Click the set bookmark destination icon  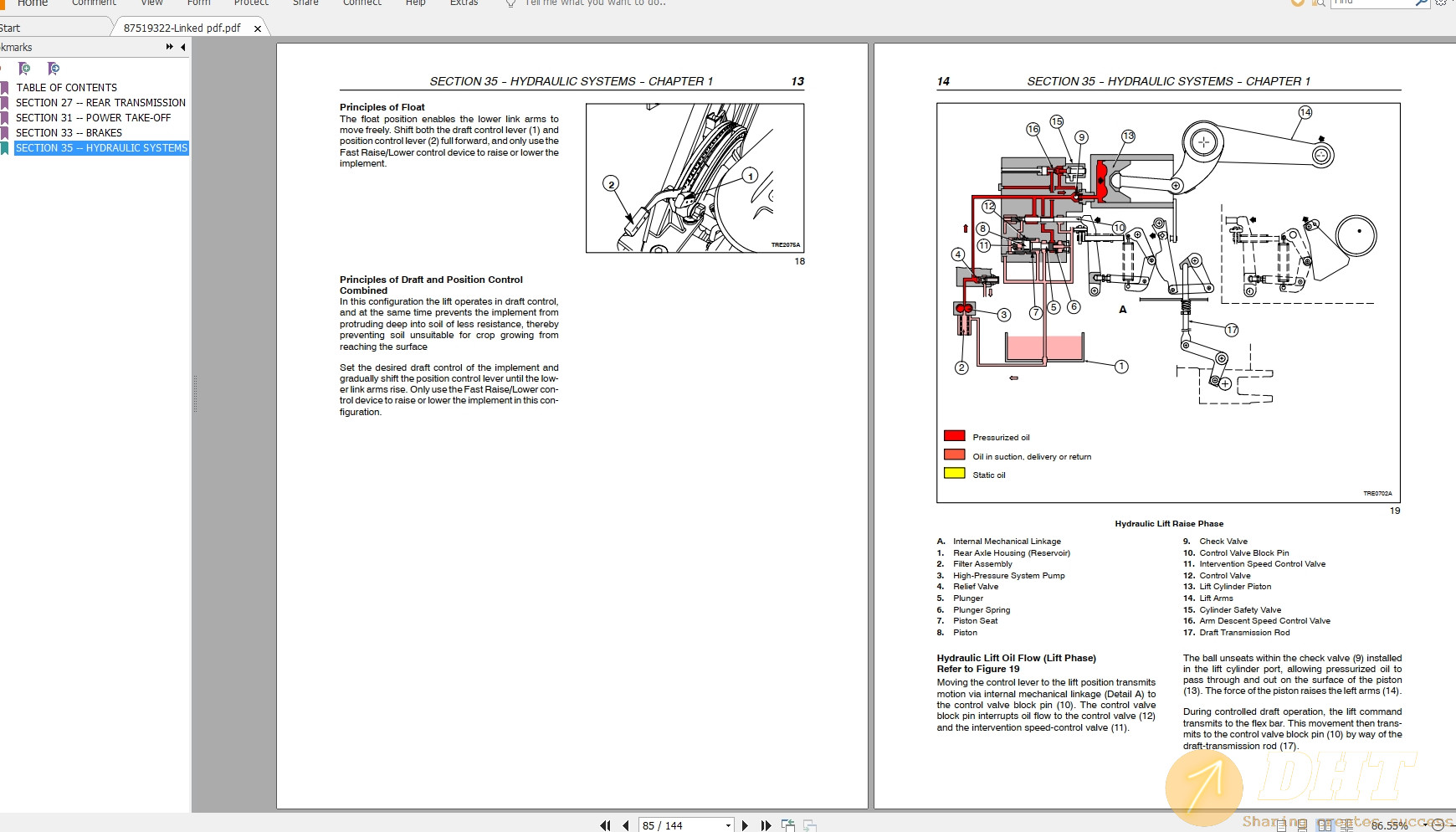[54, 69]
